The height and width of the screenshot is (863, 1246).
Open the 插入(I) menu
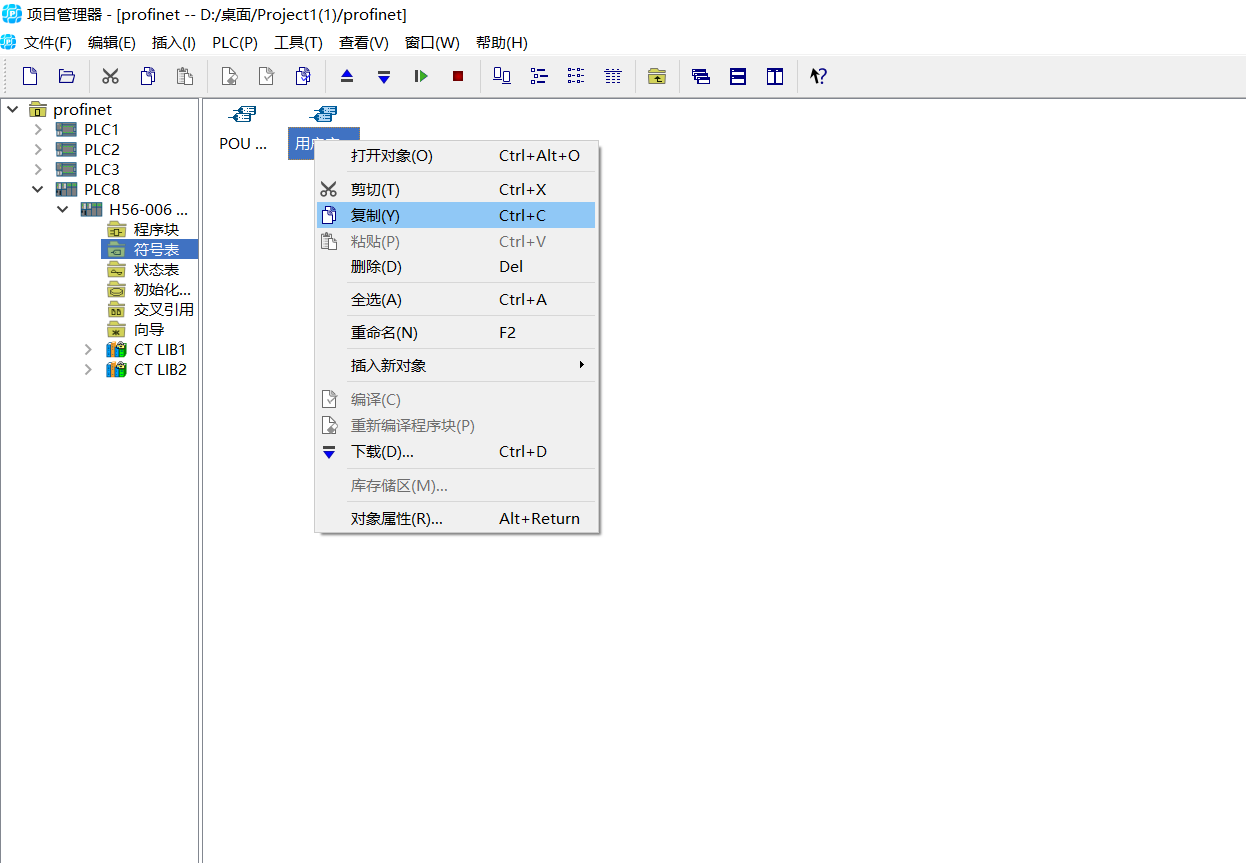[174, 42]
